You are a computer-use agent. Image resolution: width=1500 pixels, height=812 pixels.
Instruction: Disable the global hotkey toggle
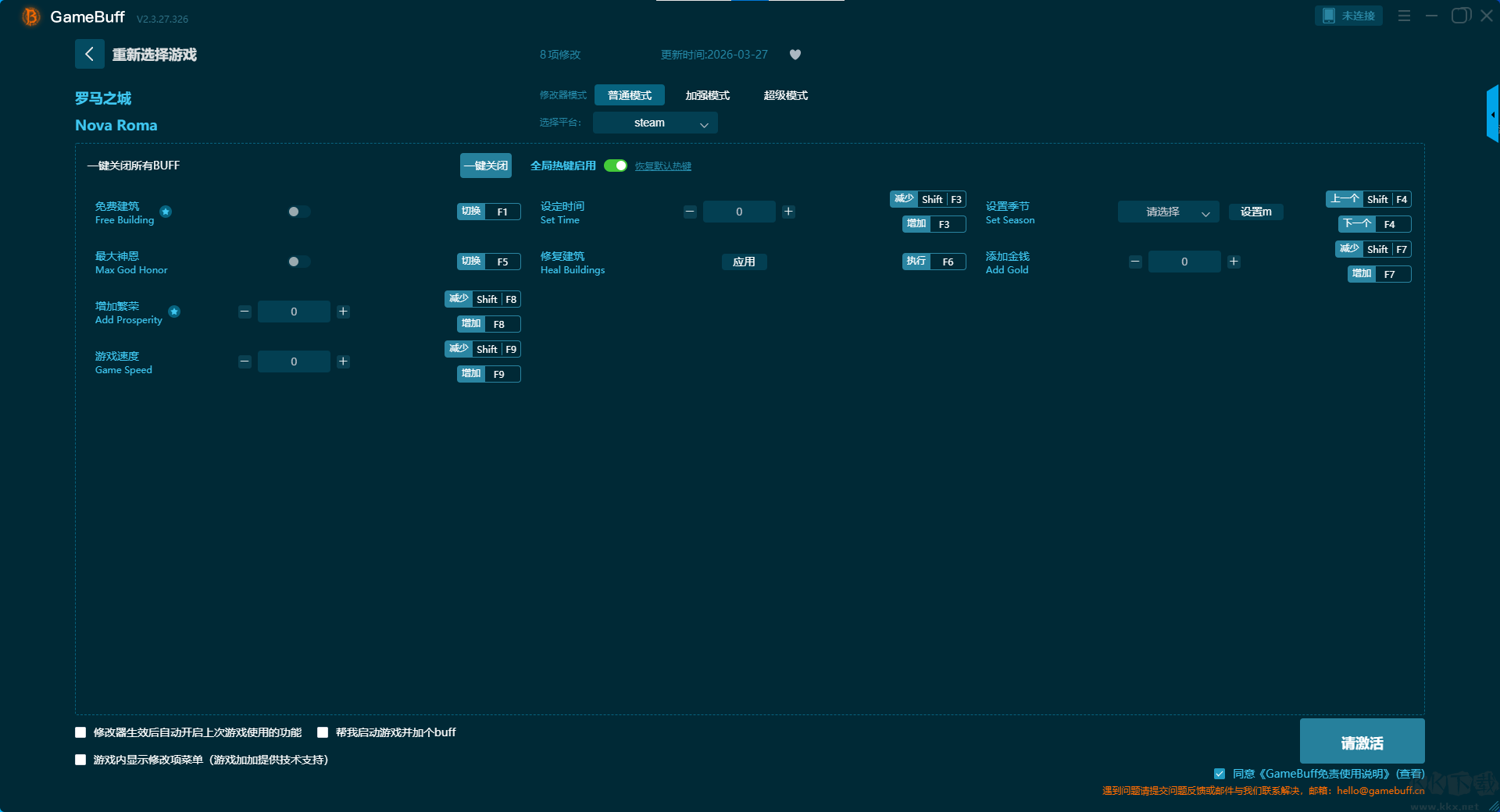click(x=616, y=166)
